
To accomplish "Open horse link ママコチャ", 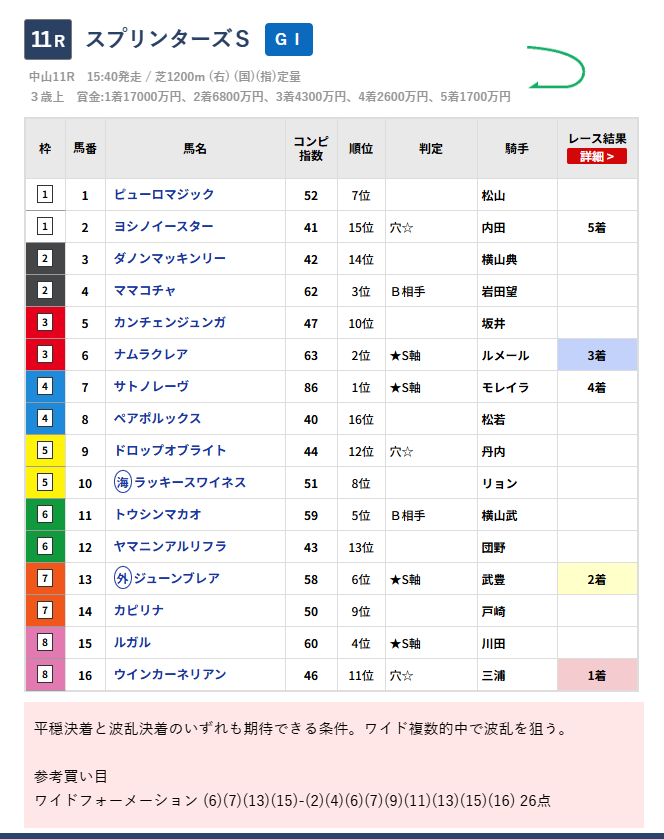I will (145, 291).
